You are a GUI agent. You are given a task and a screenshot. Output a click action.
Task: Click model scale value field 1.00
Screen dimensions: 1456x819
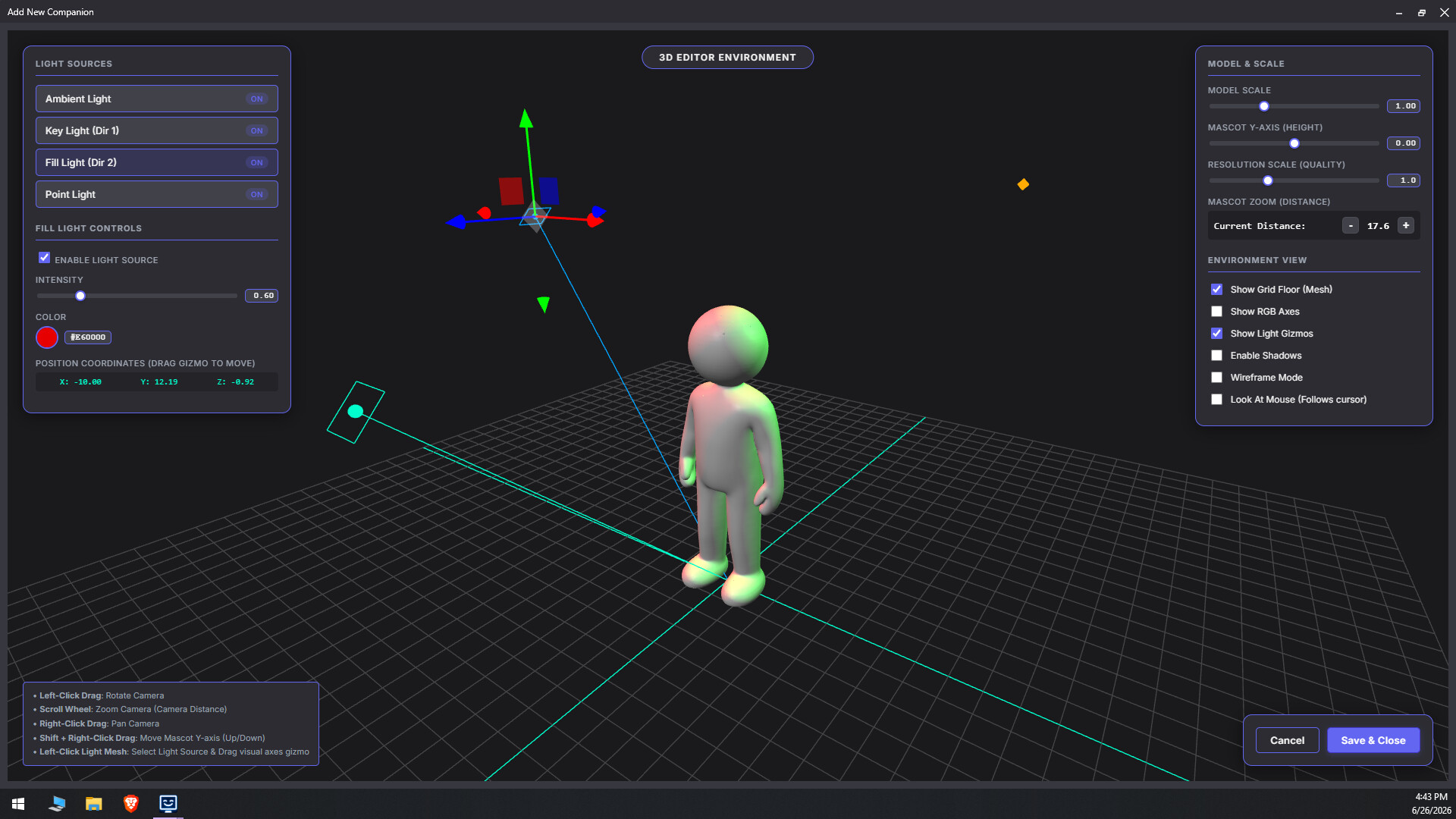1404,106
